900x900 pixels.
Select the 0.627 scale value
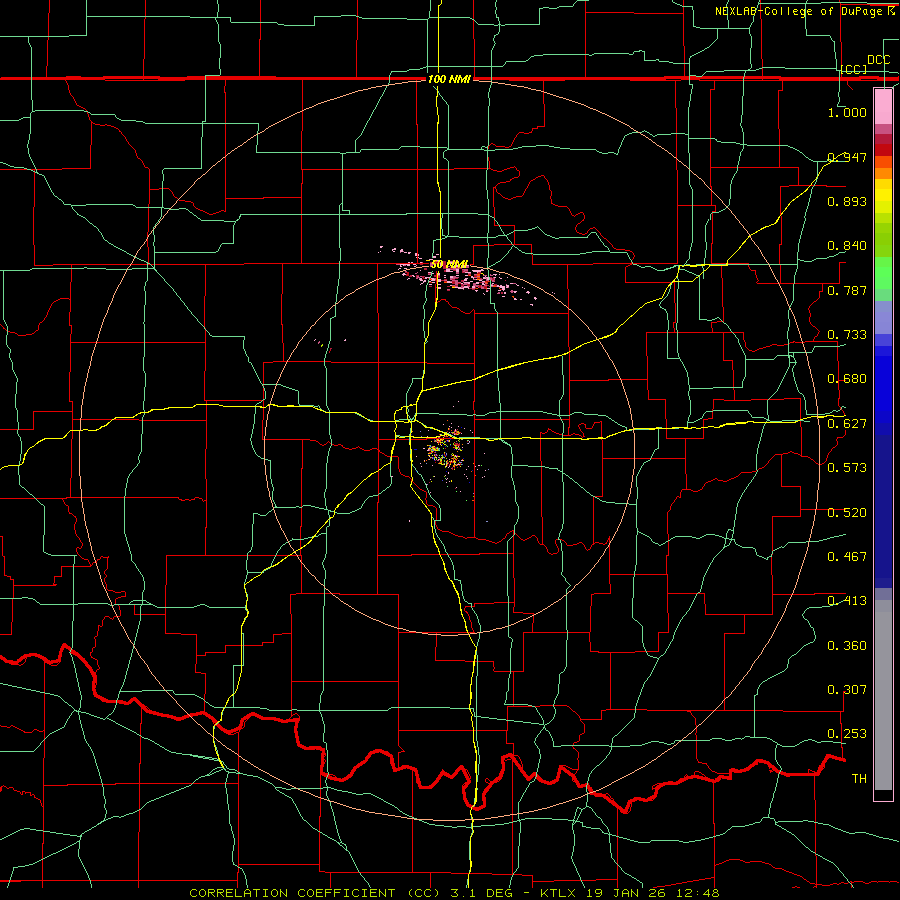click(x=847, y=424)
